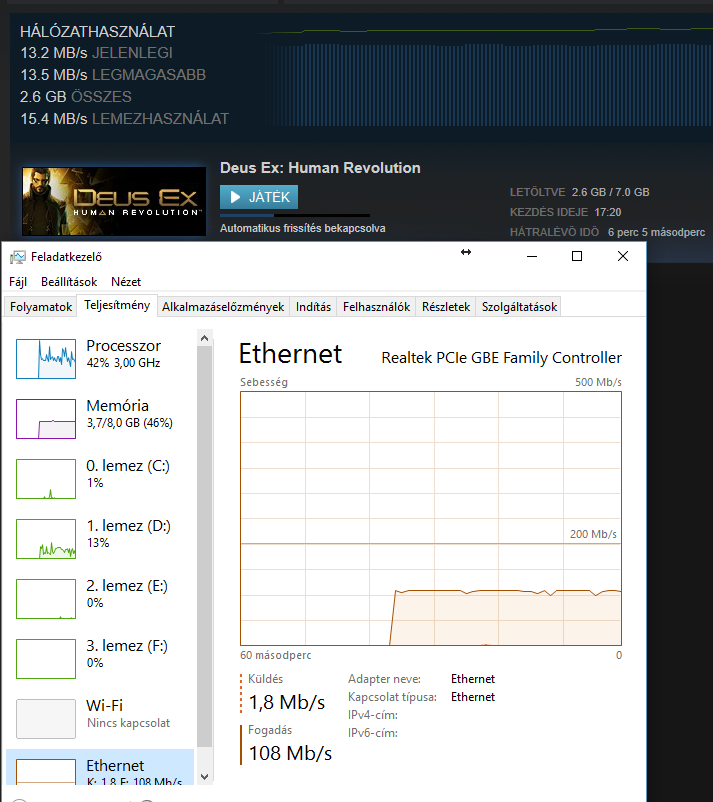Click the Steam download progress bar
The height and width of the screenshot is (802, 713).
(x=295, y=215)
